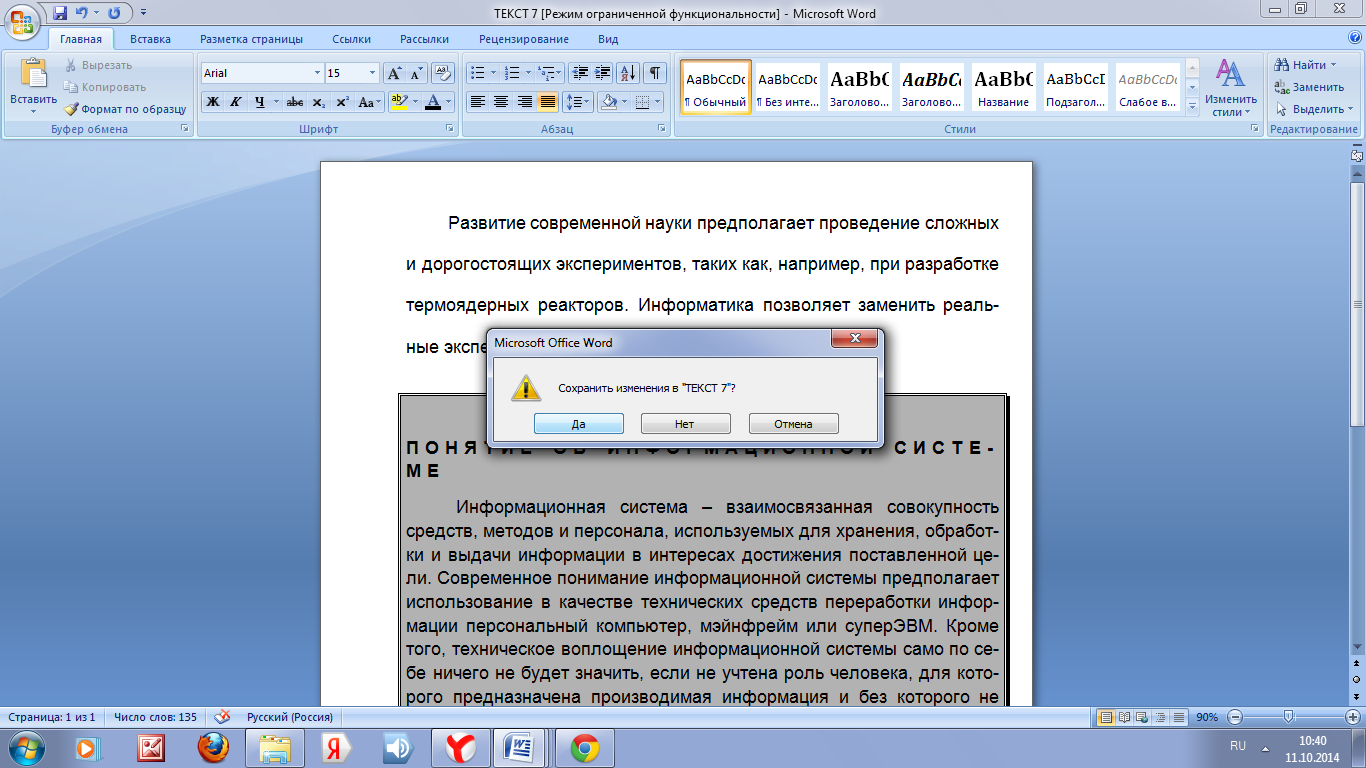Open Google Chrome from the taskbar
The width and height of the screenshot is (1366, 768).
pyautogui.click(x=584, y=748)
